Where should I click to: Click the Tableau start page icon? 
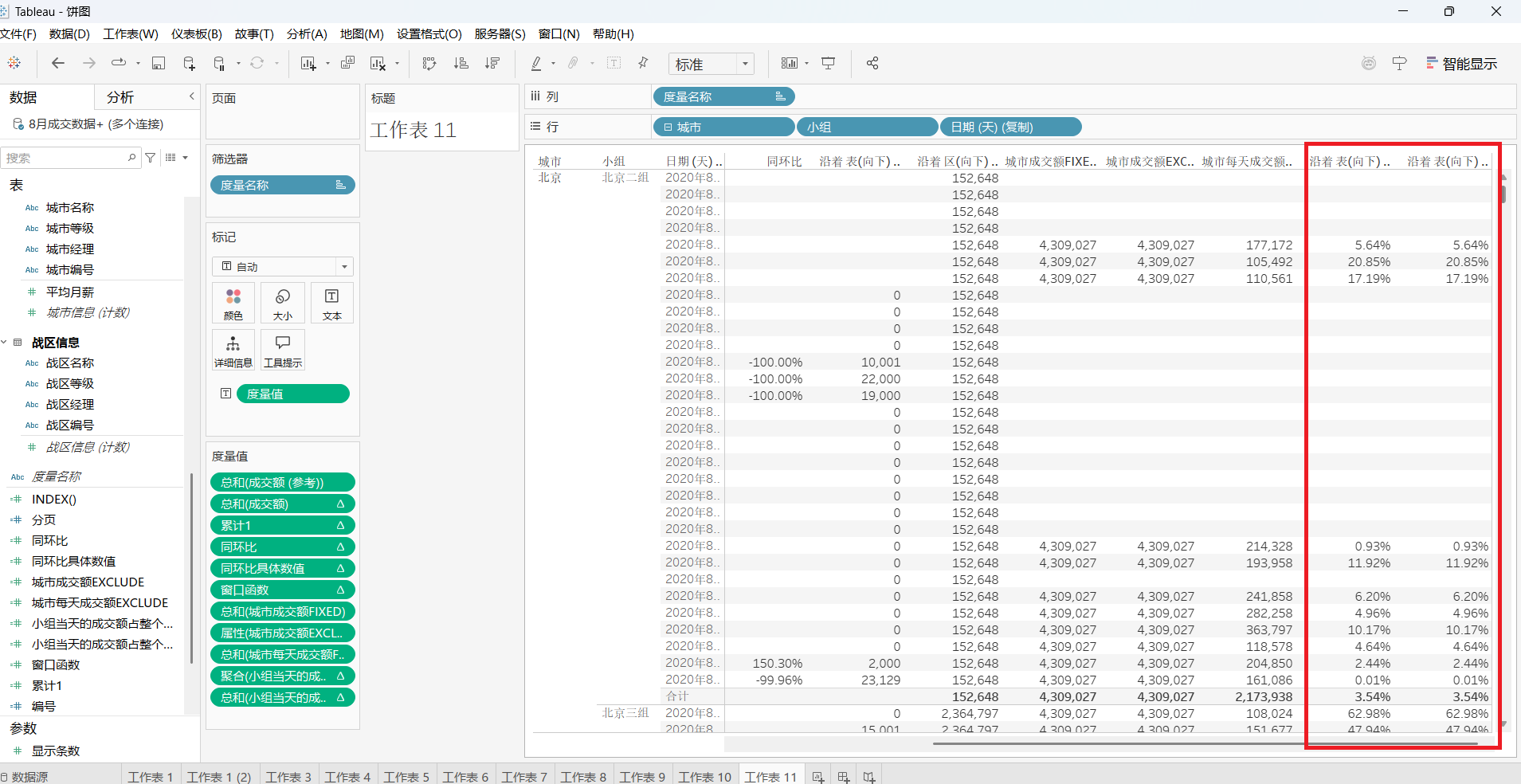tap(14, 63)
